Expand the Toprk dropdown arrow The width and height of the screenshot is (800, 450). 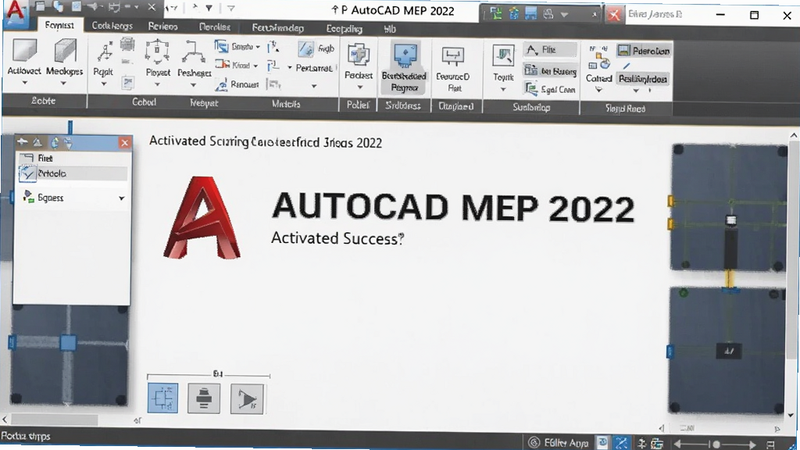(x=503, y=90)
